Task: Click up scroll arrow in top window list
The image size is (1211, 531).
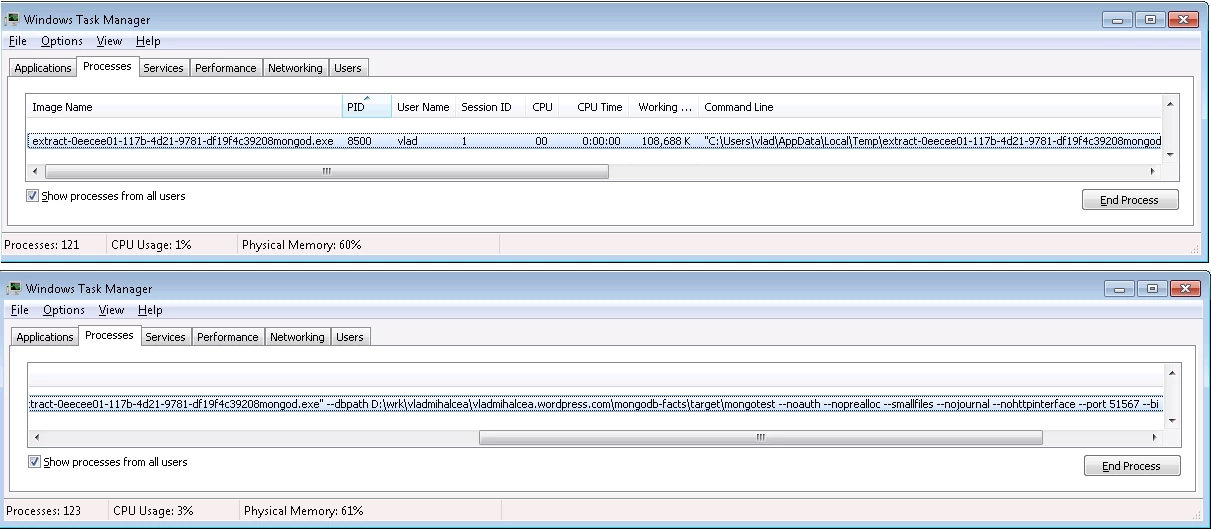Action: 1170,104
